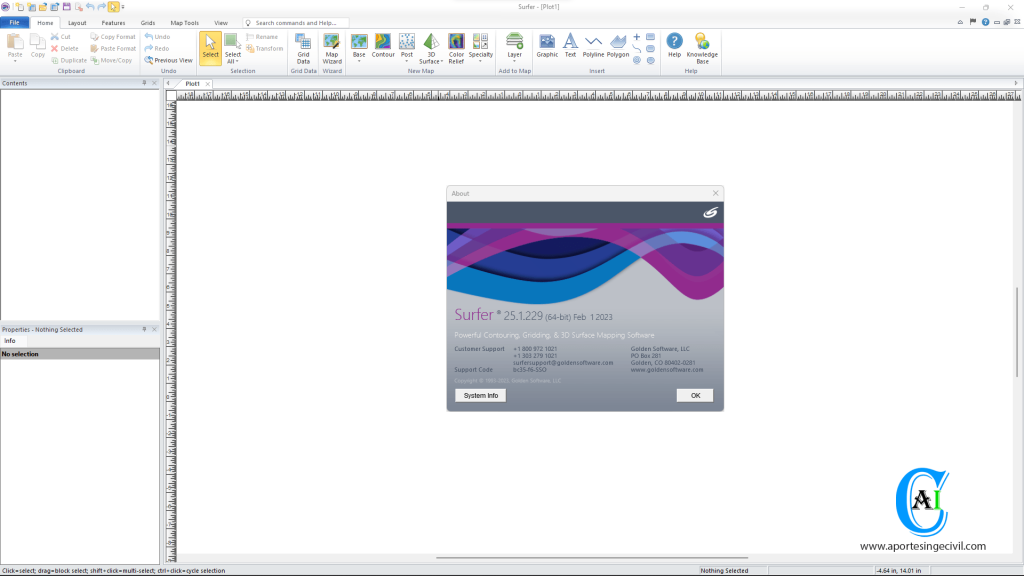Viewport: 1024px width, 576px height.
Task: Click the System Info button
Action: click(480, 394)
